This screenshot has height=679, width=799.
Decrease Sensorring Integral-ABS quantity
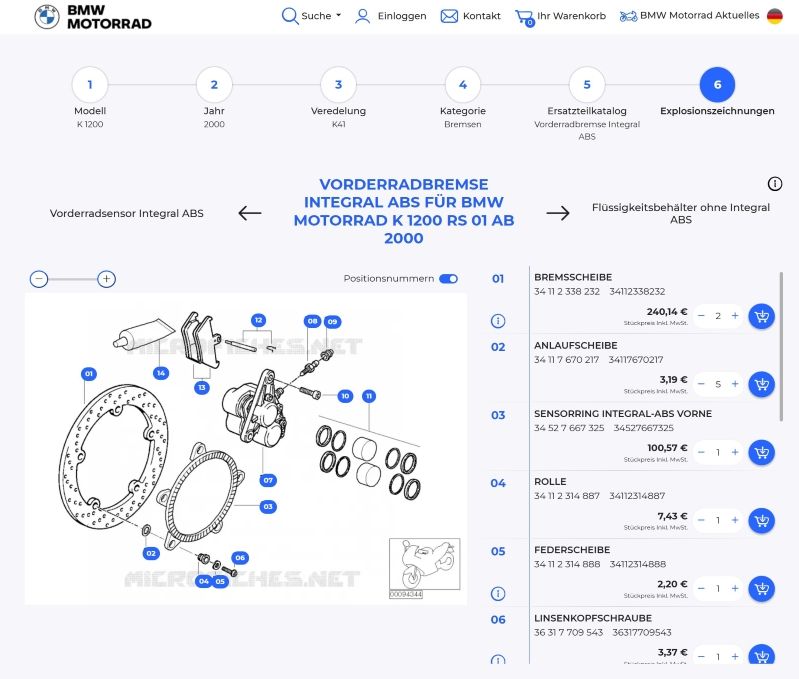tap(701, 452)
